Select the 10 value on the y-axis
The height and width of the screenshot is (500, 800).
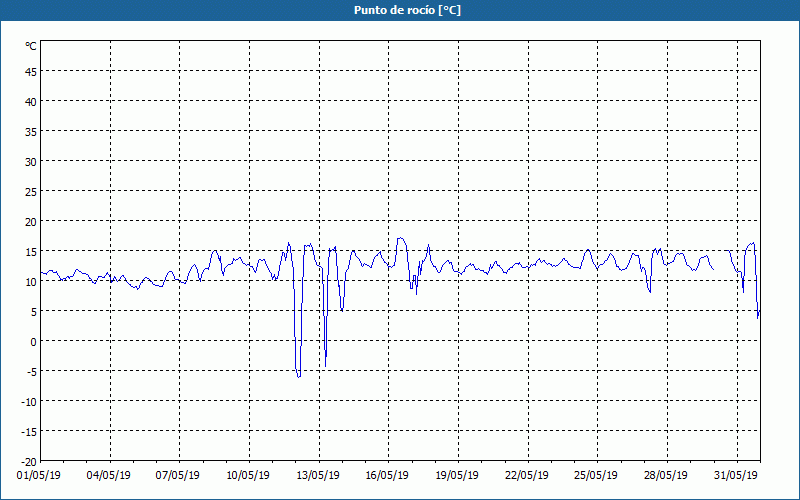(x=31, y=282)
